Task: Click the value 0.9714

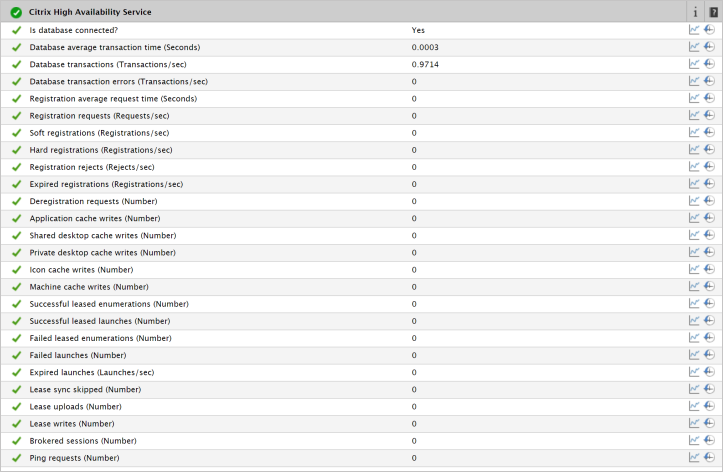Action: pyautogui.click(x=425, y=65)
